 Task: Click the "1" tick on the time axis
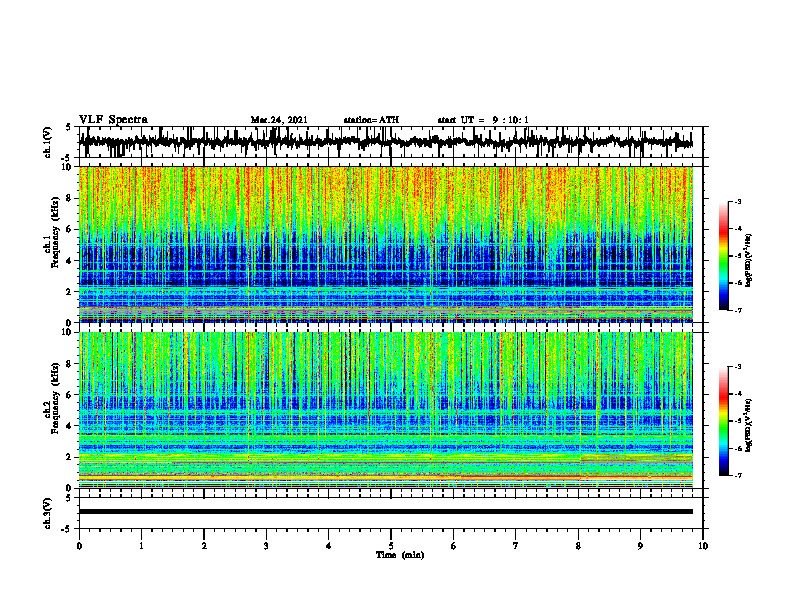coord(141,546)
